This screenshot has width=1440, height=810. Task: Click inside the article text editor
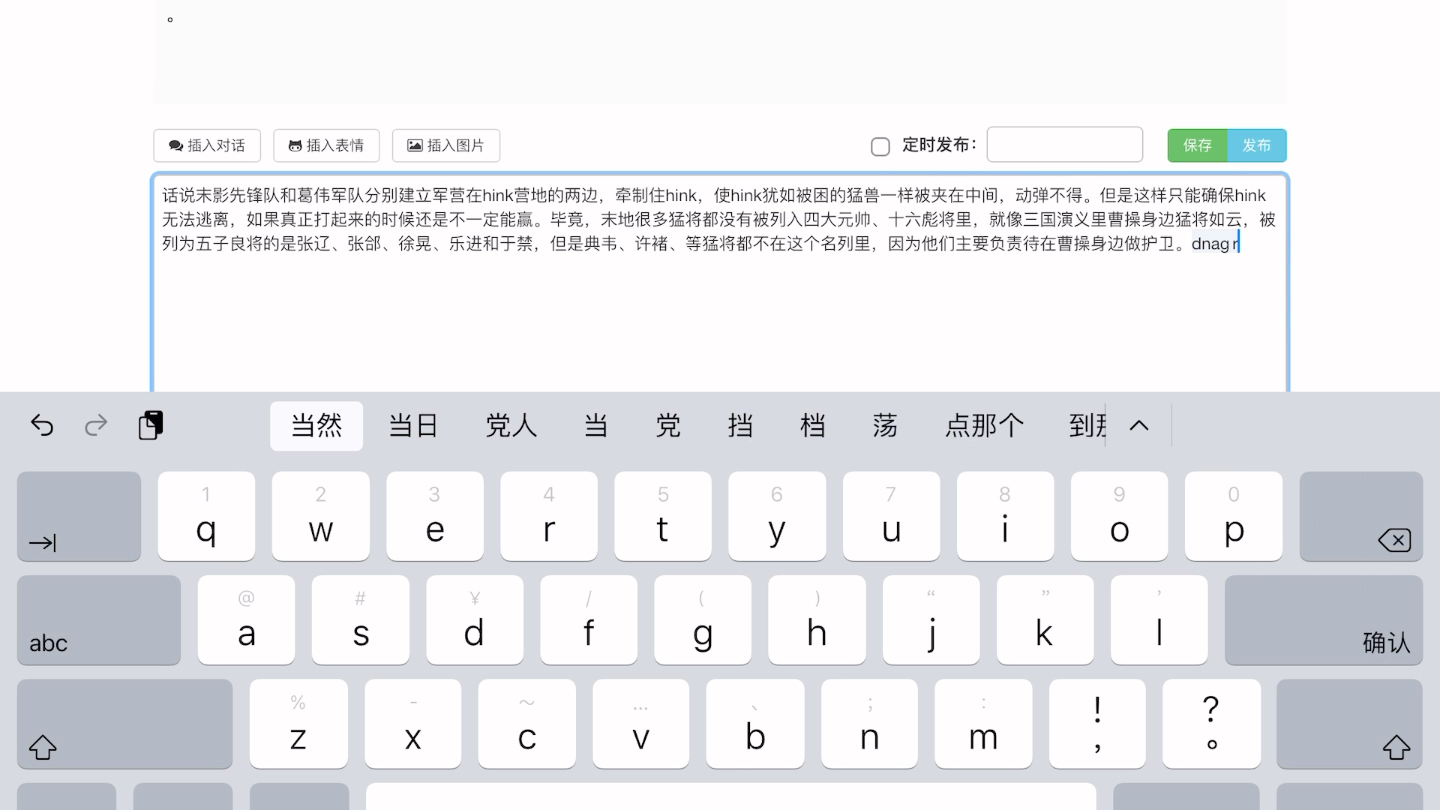pos(720,283)
